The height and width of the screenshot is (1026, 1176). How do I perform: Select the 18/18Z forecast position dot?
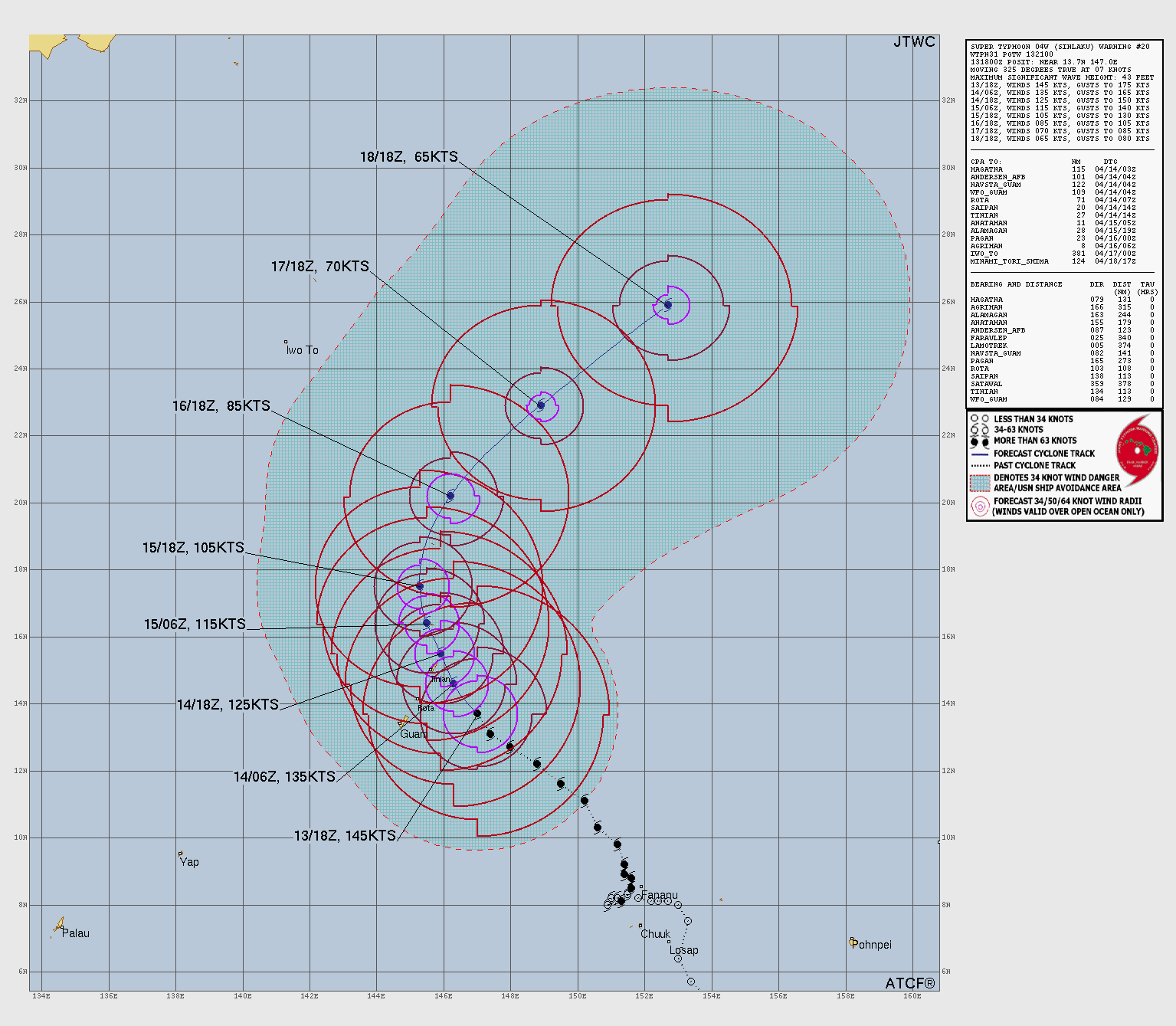(668, 305)
